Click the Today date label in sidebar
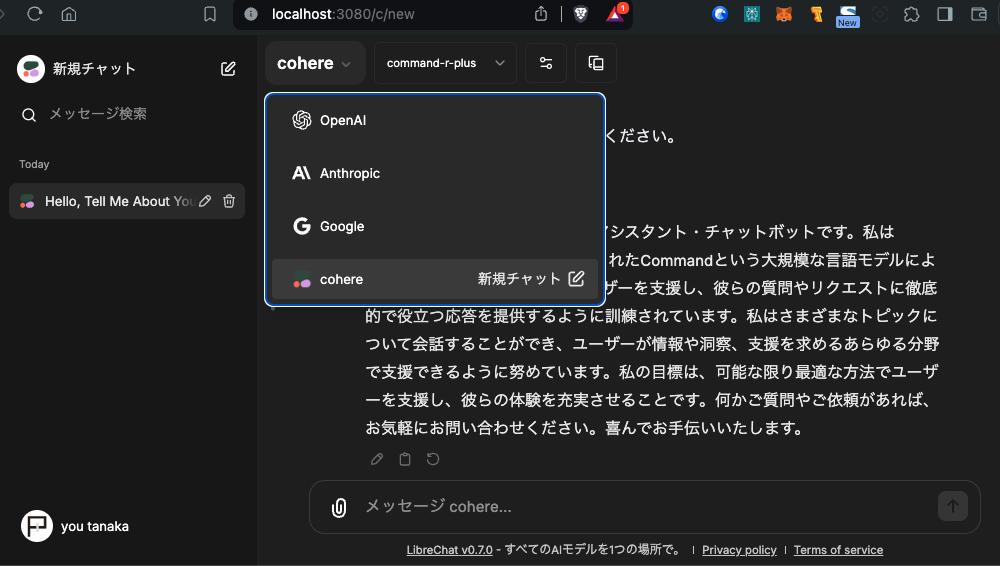Viewport: 1000px width, 566px height. tap(34, 165)
